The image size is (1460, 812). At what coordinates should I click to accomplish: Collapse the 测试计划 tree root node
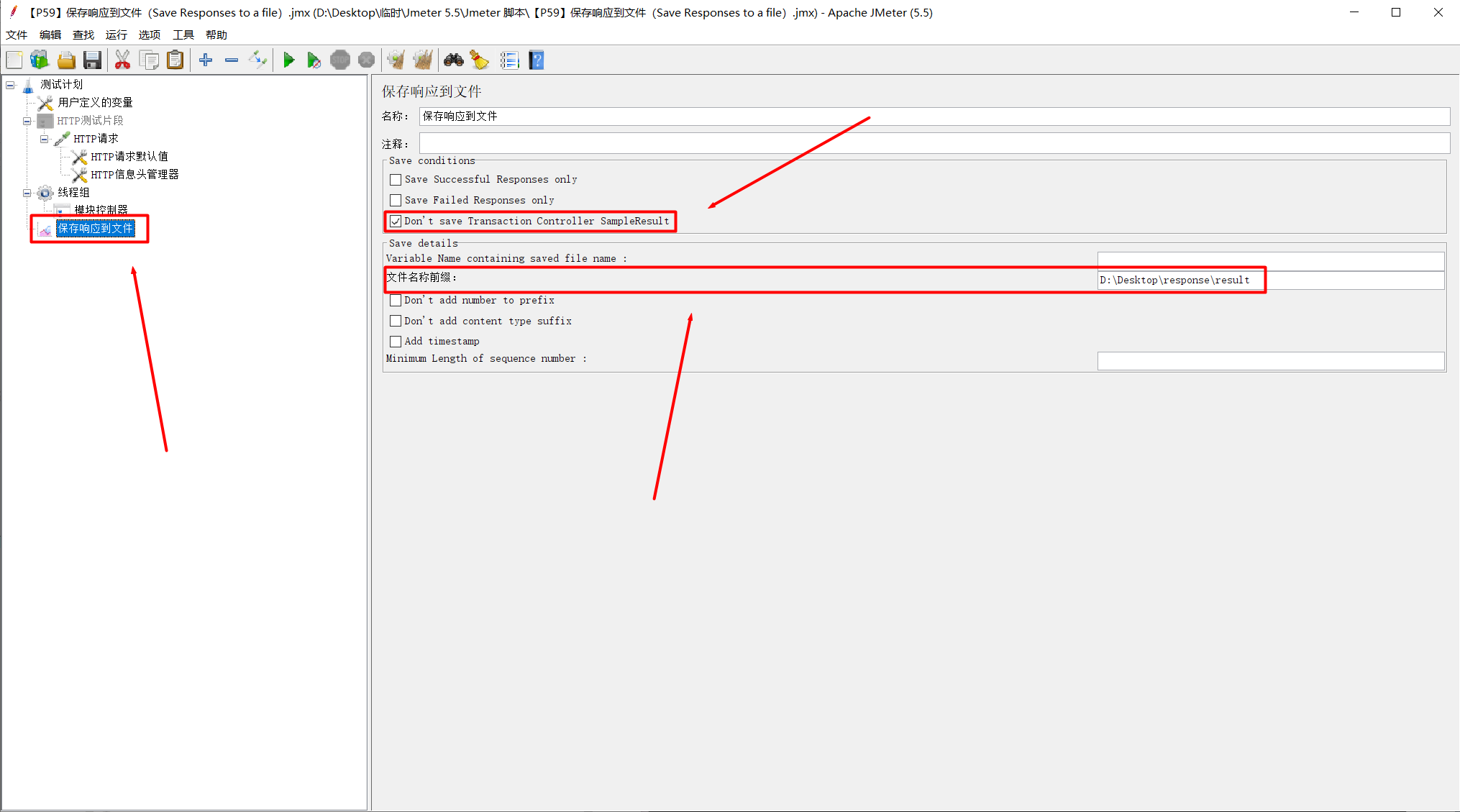(x=10, y=85)
